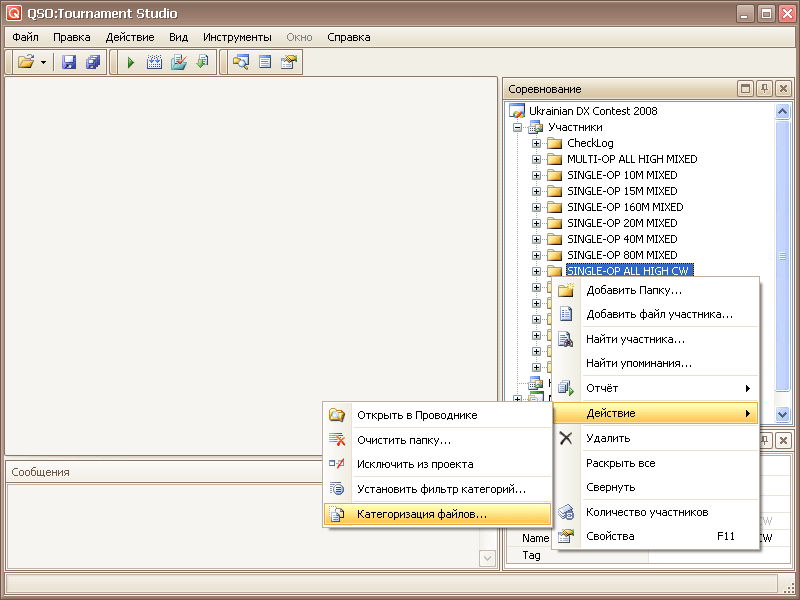Select the MULTI-OP ALL HIGH MIXED folder

(631, 159)
